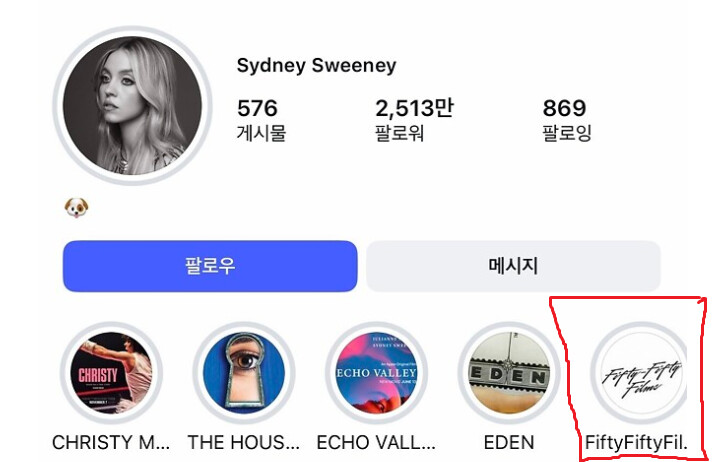Open the EDEN stamp highlight circle
Screen dimensions: 718x462
[x=509, y=373]
